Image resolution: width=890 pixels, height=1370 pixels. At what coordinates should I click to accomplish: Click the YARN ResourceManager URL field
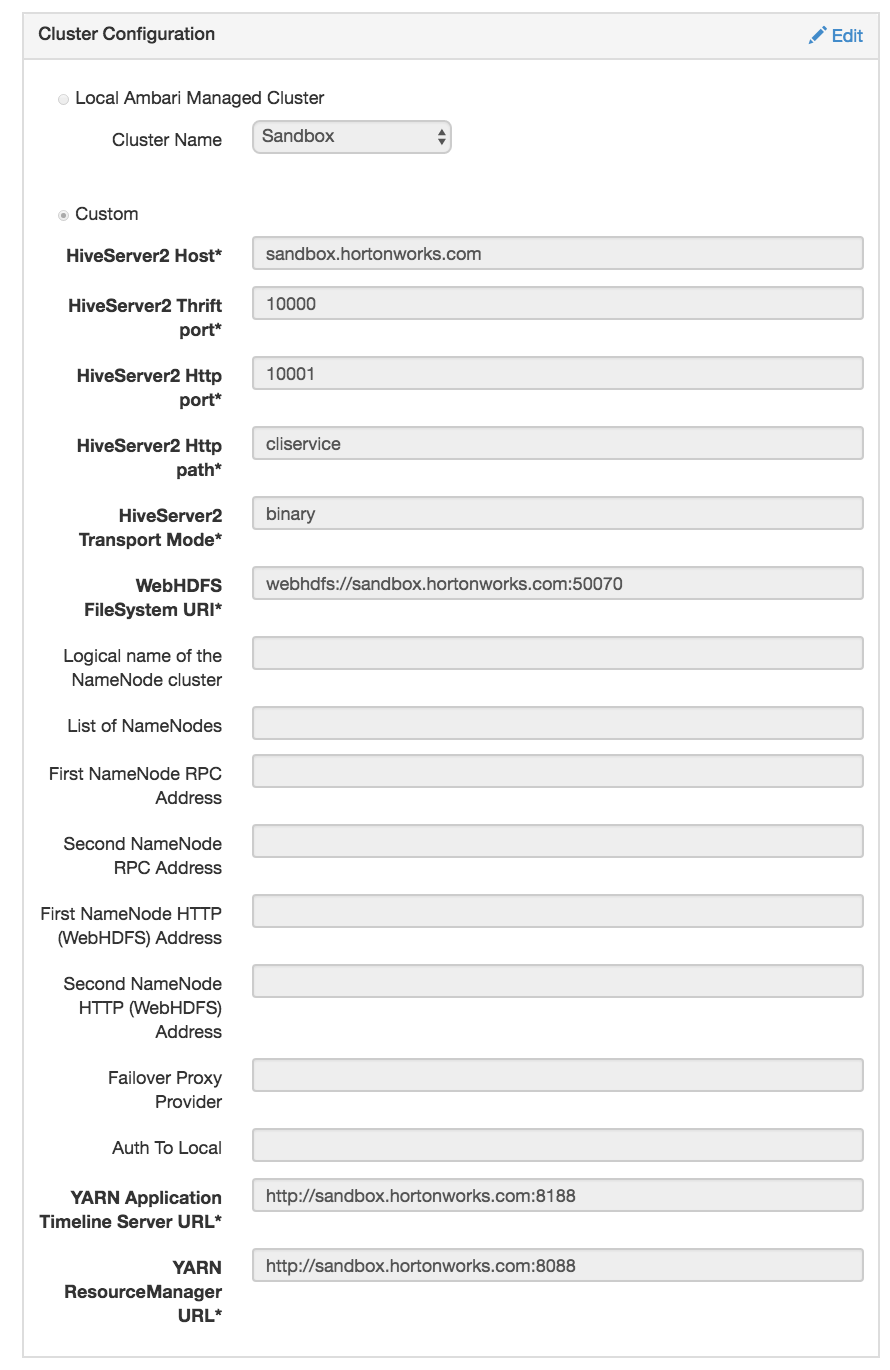pos(558,1264)
